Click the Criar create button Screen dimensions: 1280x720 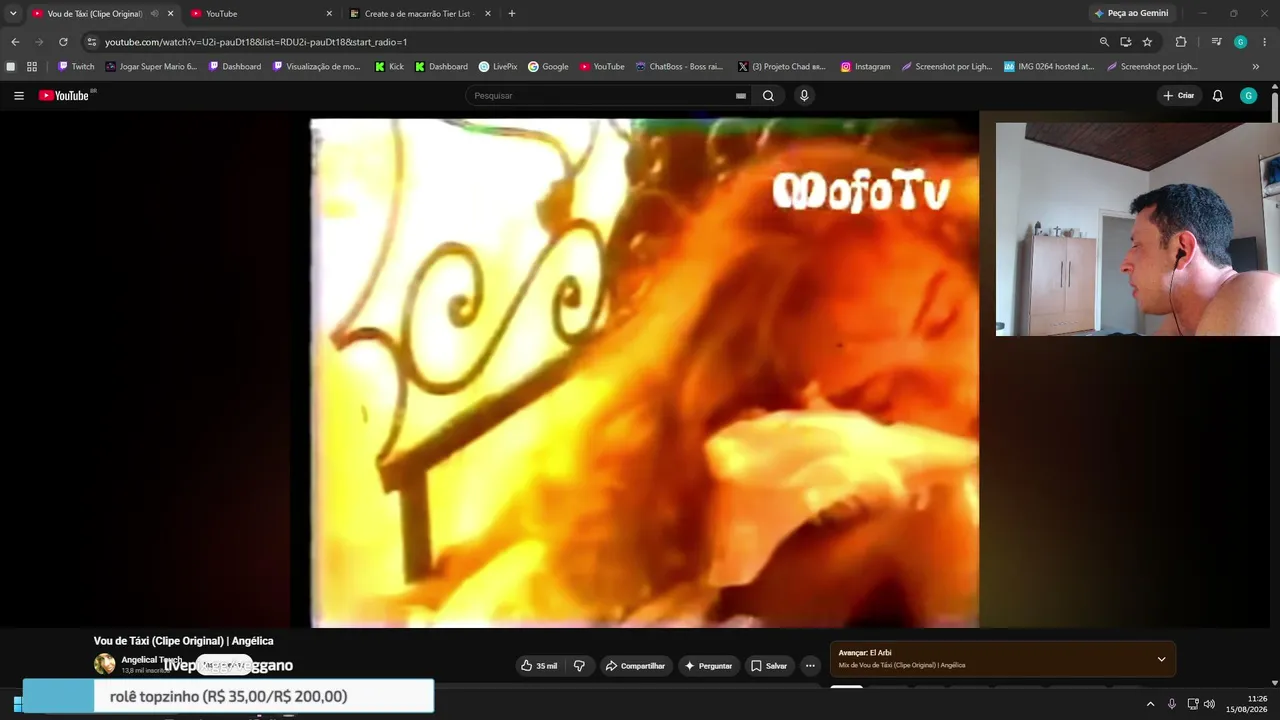(x=1179, y=96)
